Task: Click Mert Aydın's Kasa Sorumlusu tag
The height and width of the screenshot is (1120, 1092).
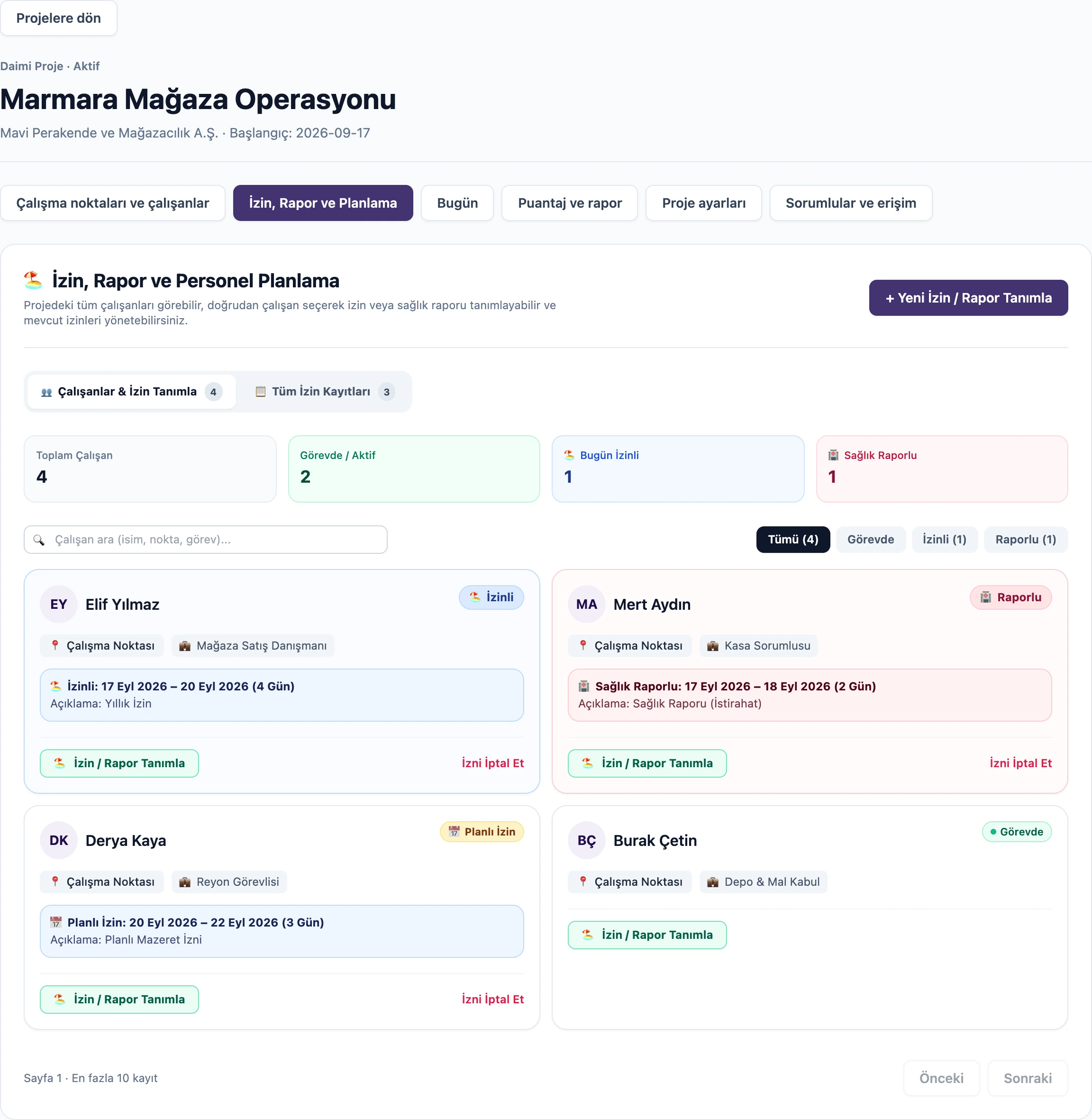Action: coord(759,646)
